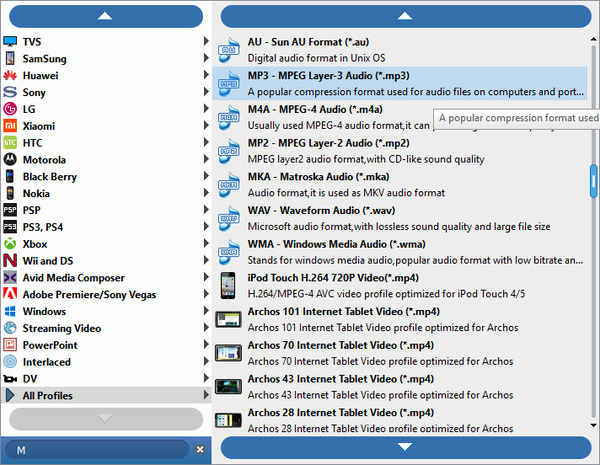Click the iPod Touch device icon

tap(228, 286)
